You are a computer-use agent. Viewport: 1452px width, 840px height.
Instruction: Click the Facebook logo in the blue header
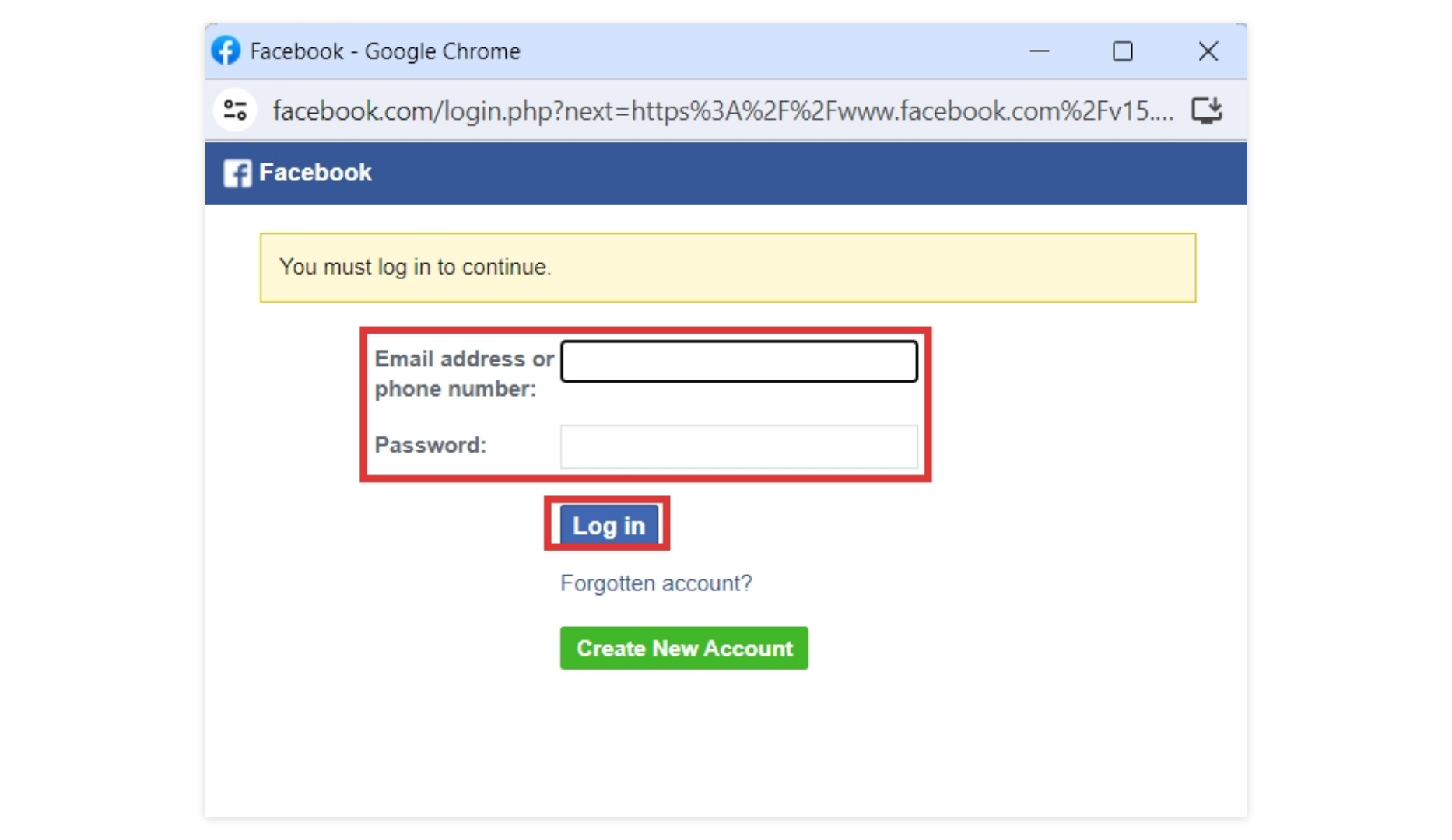click(236, 173)
